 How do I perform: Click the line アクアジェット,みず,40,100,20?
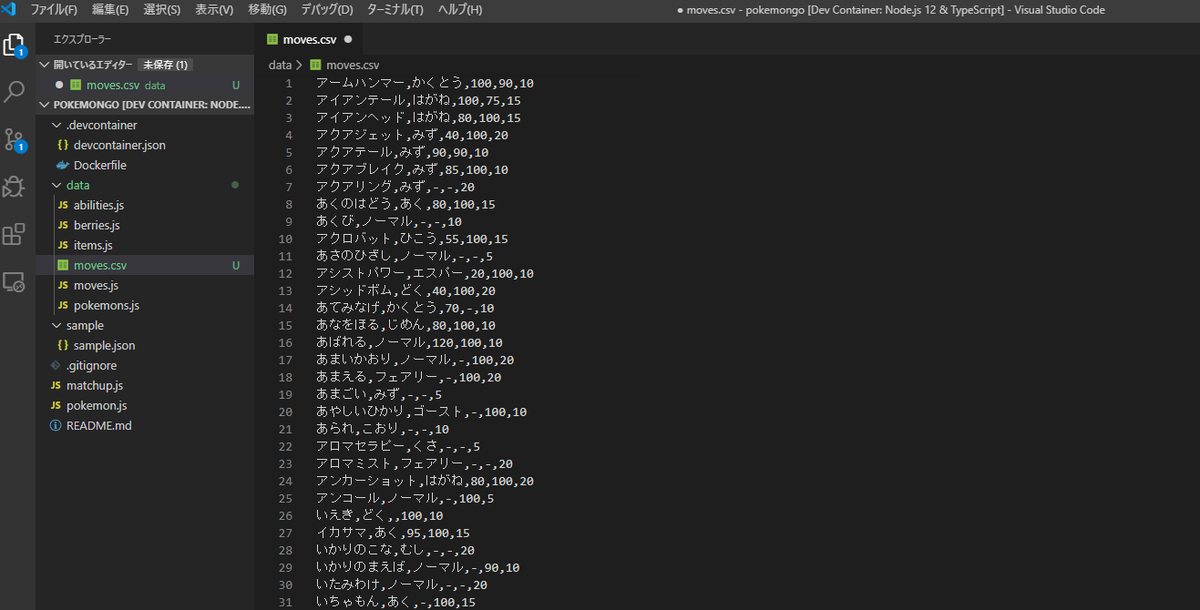[412, 135]
